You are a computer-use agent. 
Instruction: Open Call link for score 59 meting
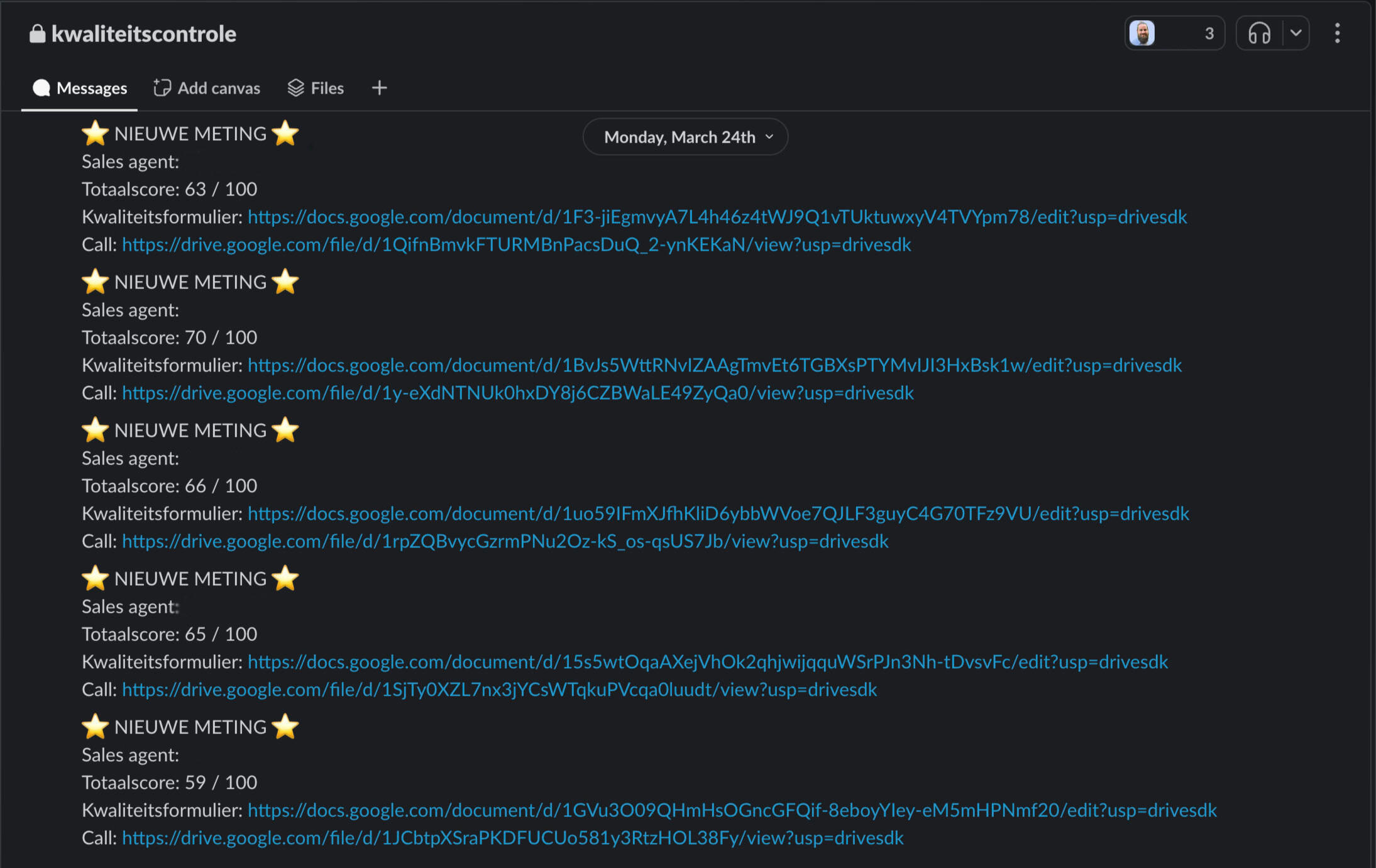click(x=512, y=838)
